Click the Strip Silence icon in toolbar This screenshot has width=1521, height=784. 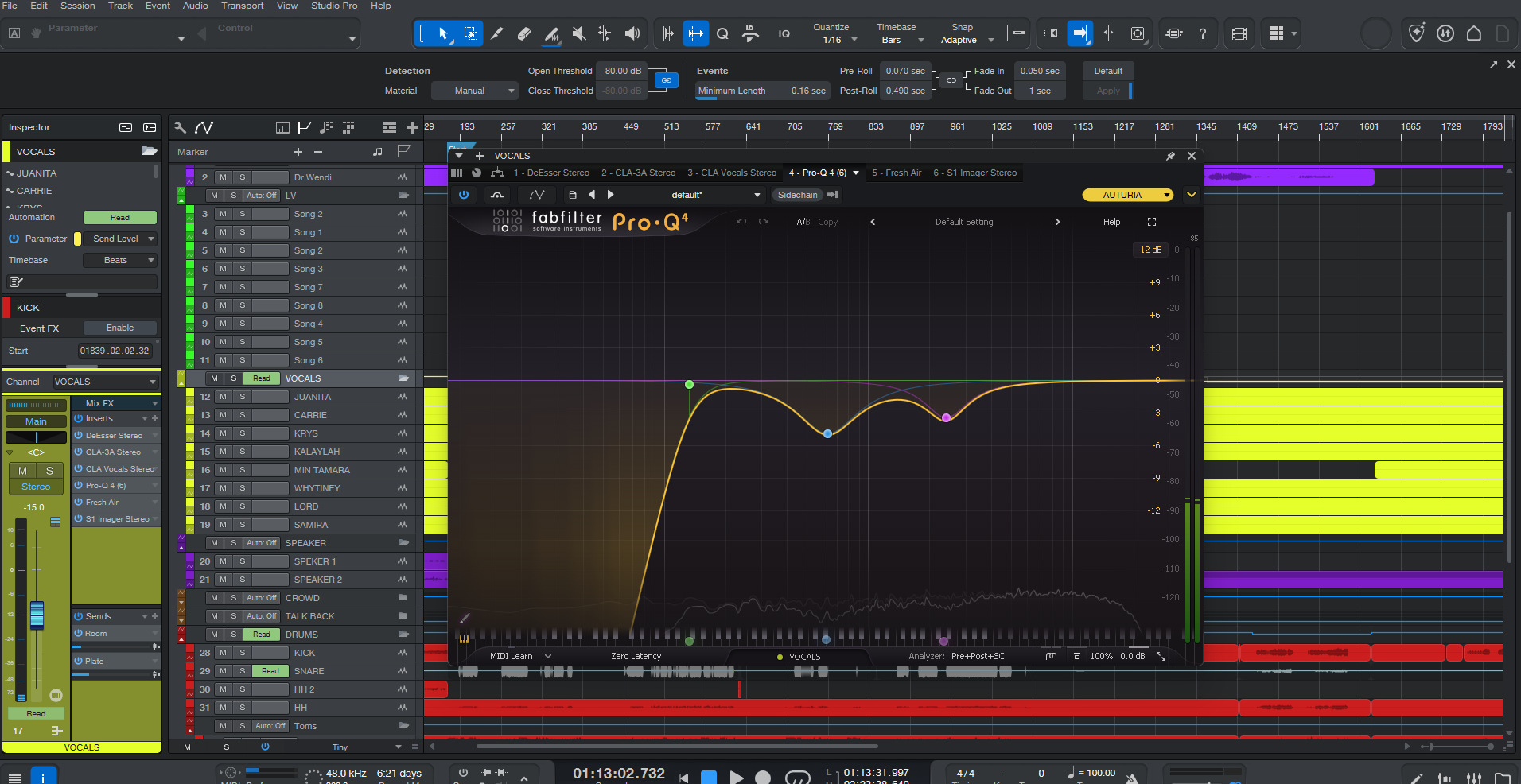tap(696, 33)
